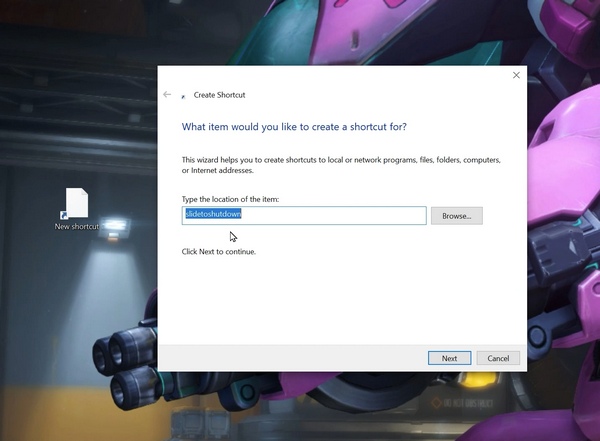Focus the item location text field
The image size is (600, 441).
tap(330, 215)
